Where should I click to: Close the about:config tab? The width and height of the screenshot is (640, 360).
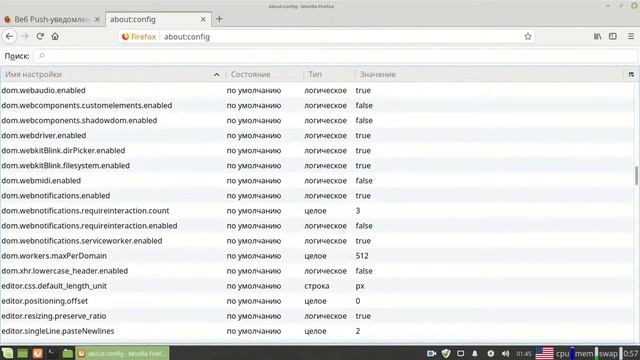203,19
